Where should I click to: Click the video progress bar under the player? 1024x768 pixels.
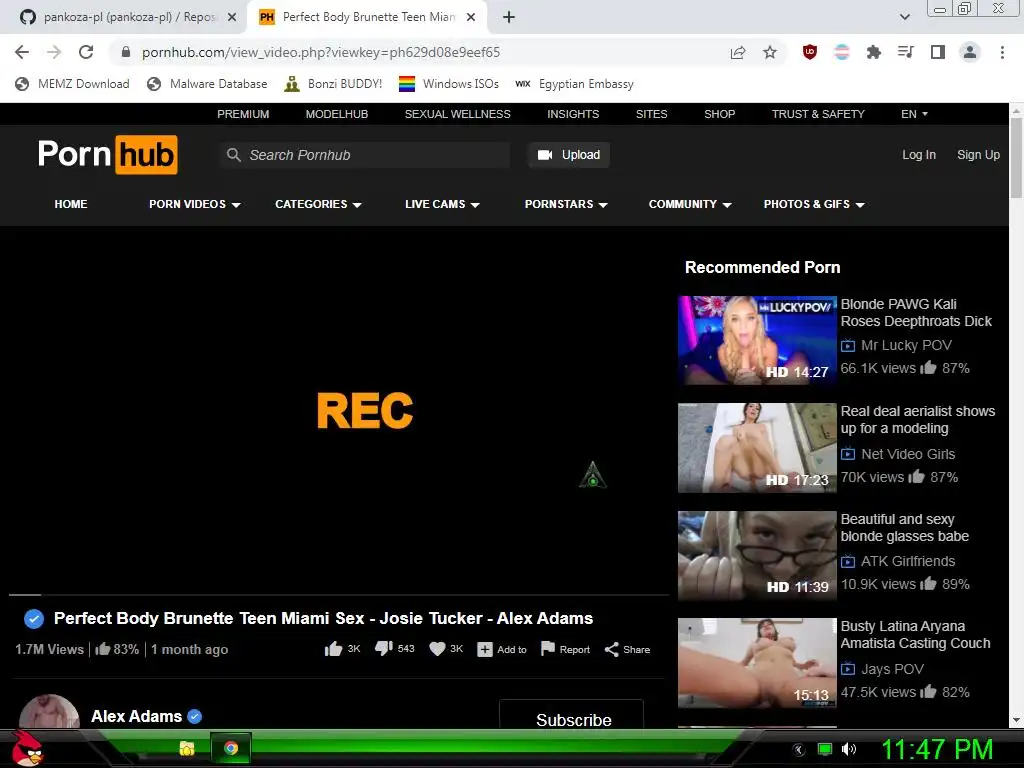click(339, 595)
